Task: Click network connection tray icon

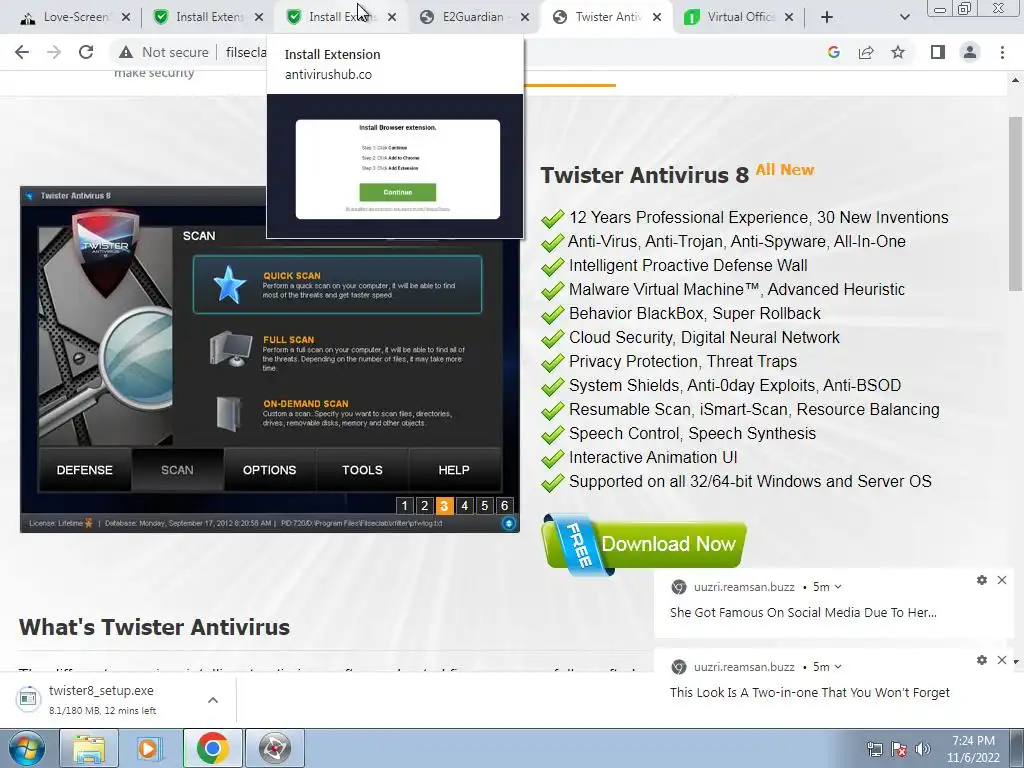Action: [874, 749]
